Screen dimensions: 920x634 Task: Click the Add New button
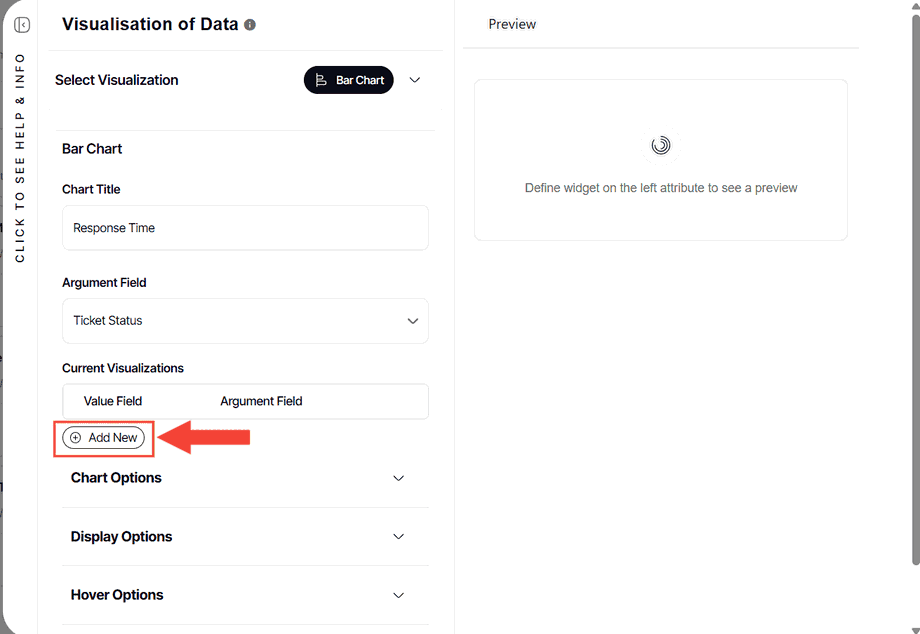tap(103, 437)
